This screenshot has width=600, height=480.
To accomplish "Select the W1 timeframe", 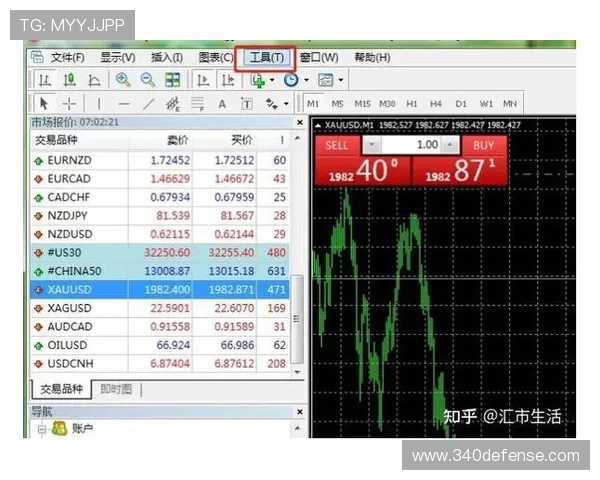I will point(486,104).
